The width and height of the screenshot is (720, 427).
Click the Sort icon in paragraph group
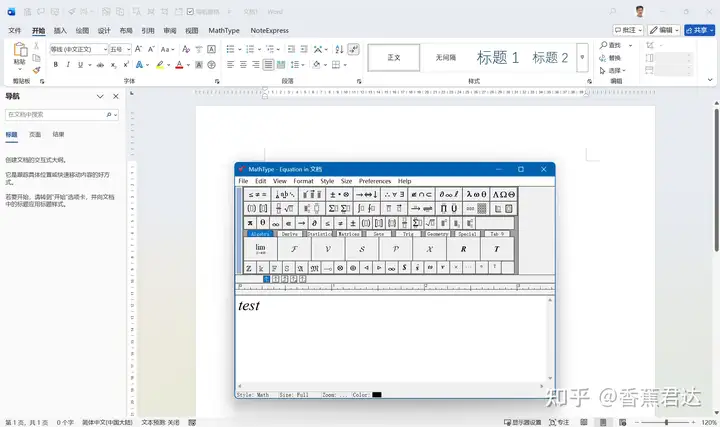tap(339, 49)
